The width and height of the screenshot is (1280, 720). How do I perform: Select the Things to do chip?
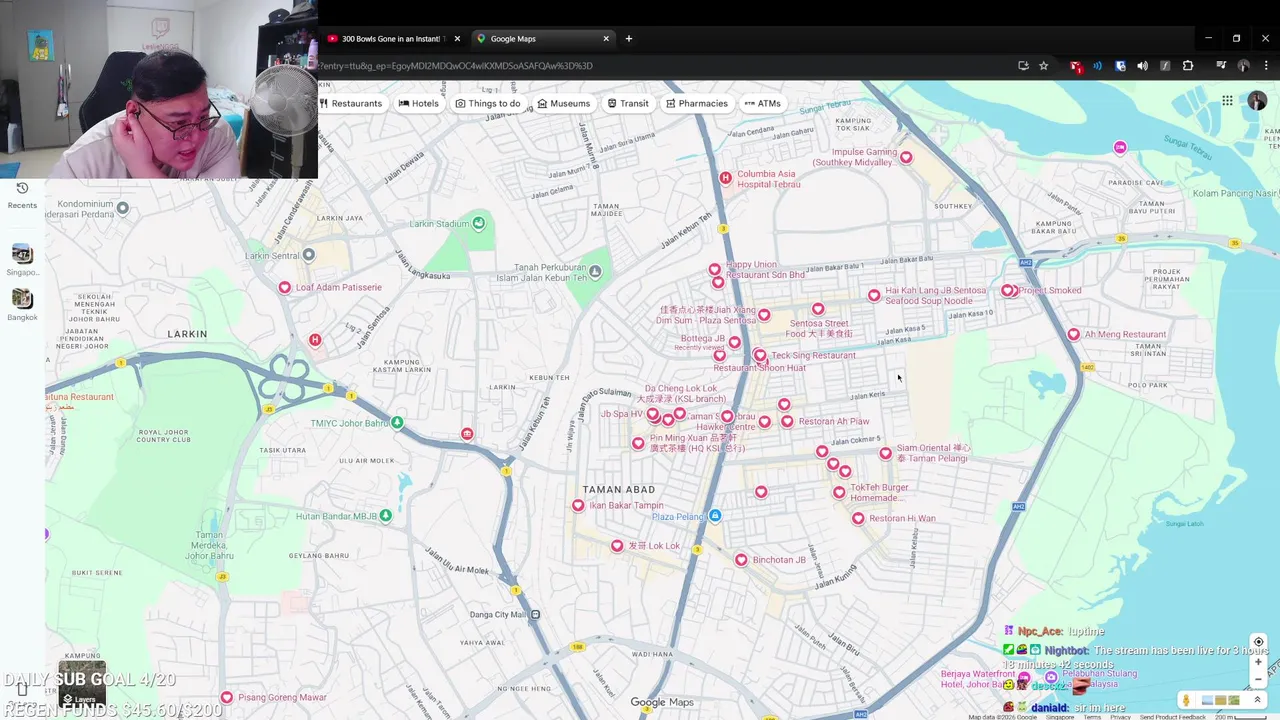tap(488, 103)
